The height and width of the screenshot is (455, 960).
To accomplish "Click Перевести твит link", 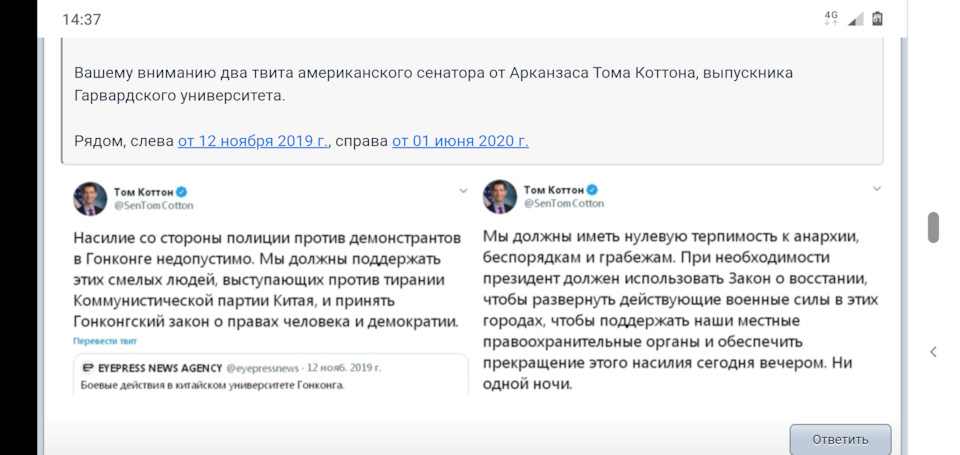I will pyautogui.click(x=105, y=341).
